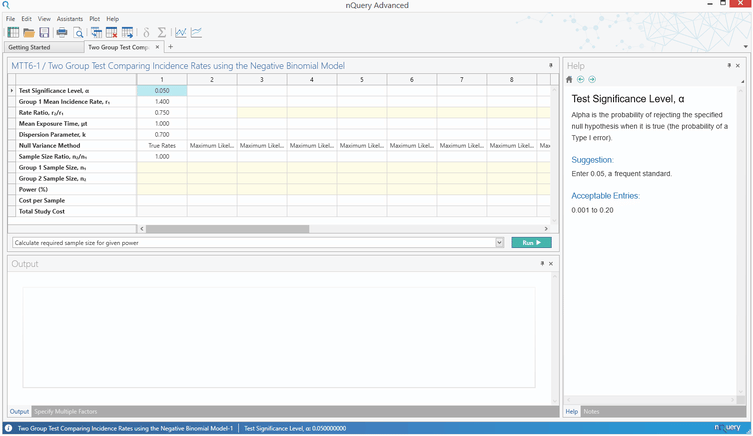Save the table with the floppy icon

[44, 33]
